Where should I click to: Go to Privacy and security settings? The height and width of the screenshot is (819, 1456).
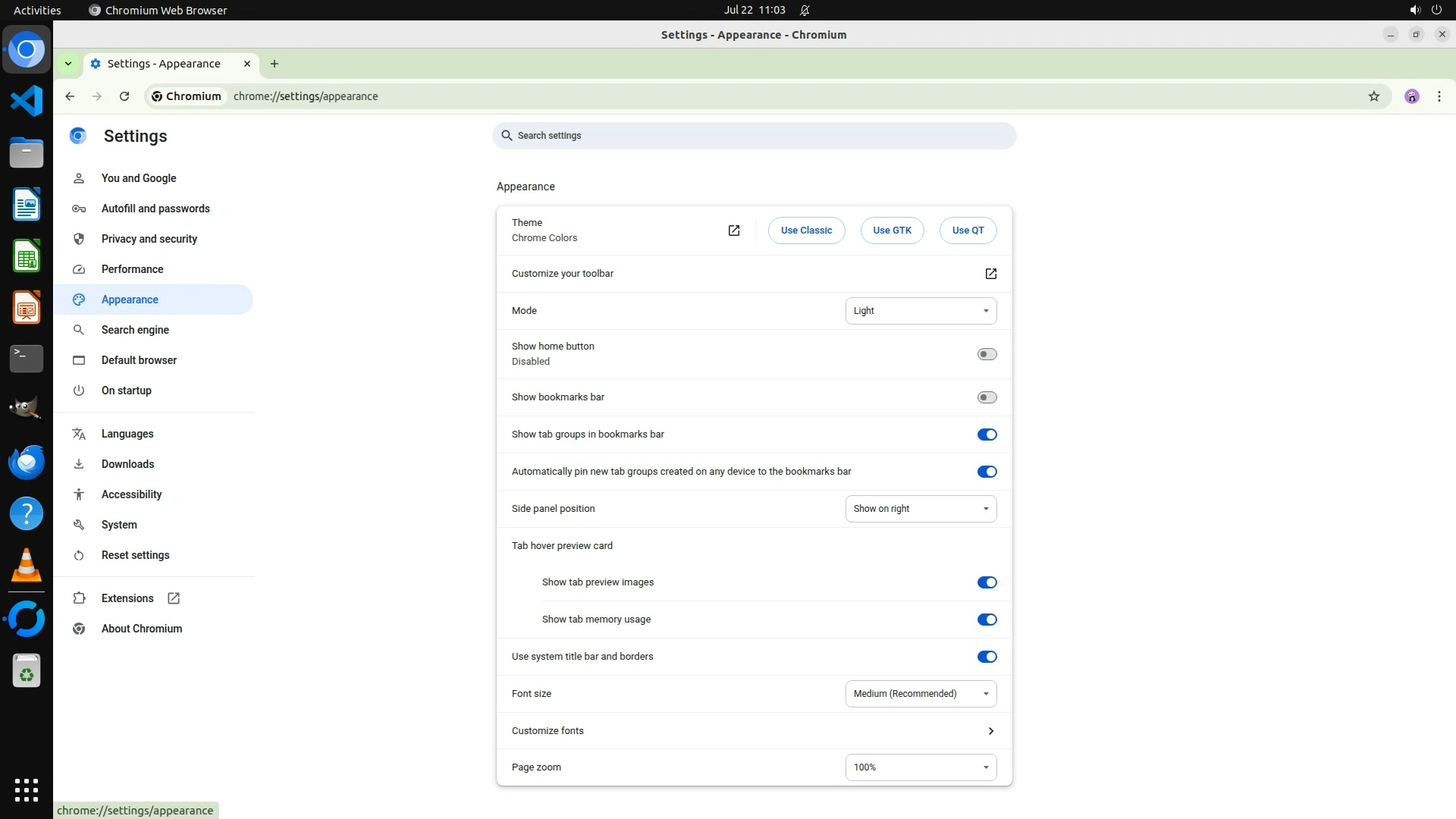tap(149, 239)
